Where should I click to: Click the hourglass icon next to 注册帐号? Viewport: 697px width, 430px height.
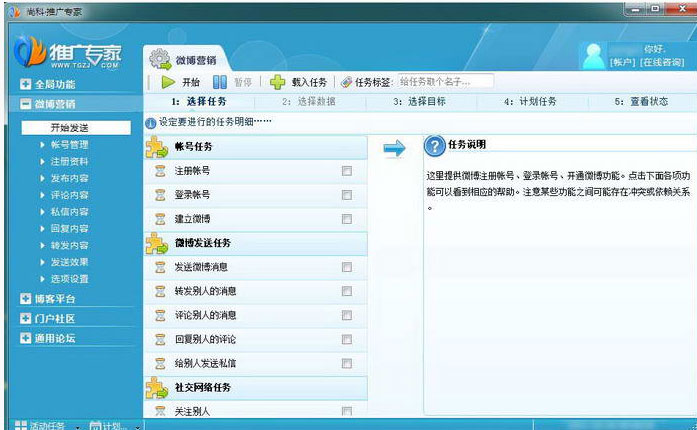tap(160, 171)
